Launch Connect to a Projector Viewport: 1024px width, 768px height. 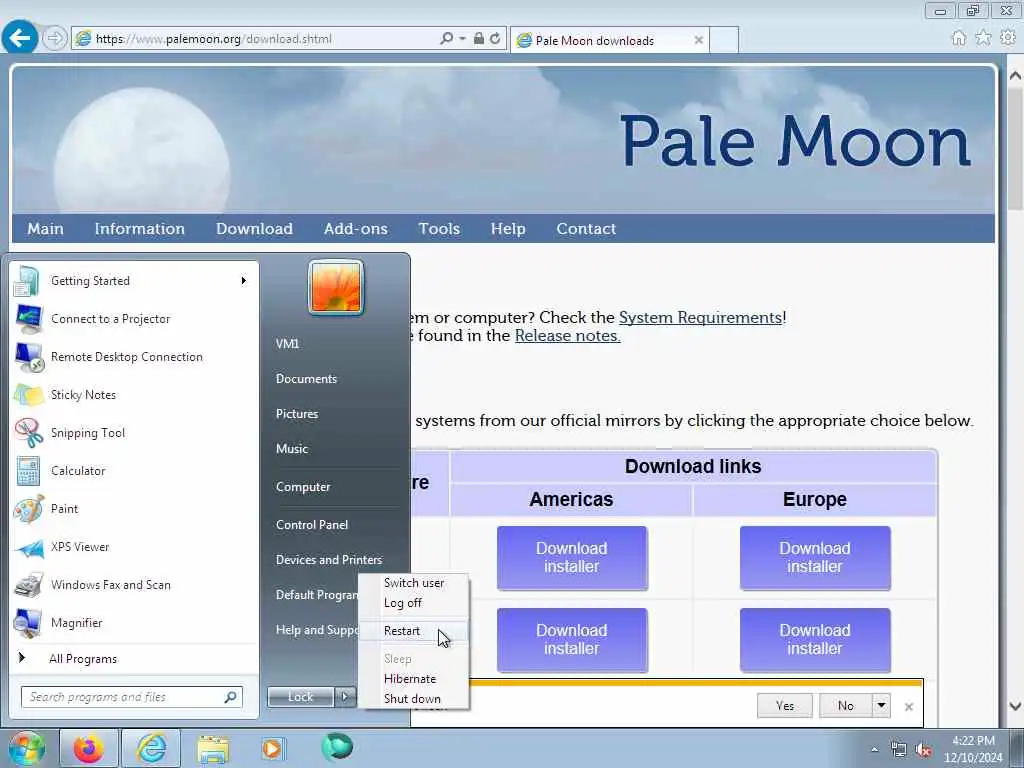[x=134, y=319]
